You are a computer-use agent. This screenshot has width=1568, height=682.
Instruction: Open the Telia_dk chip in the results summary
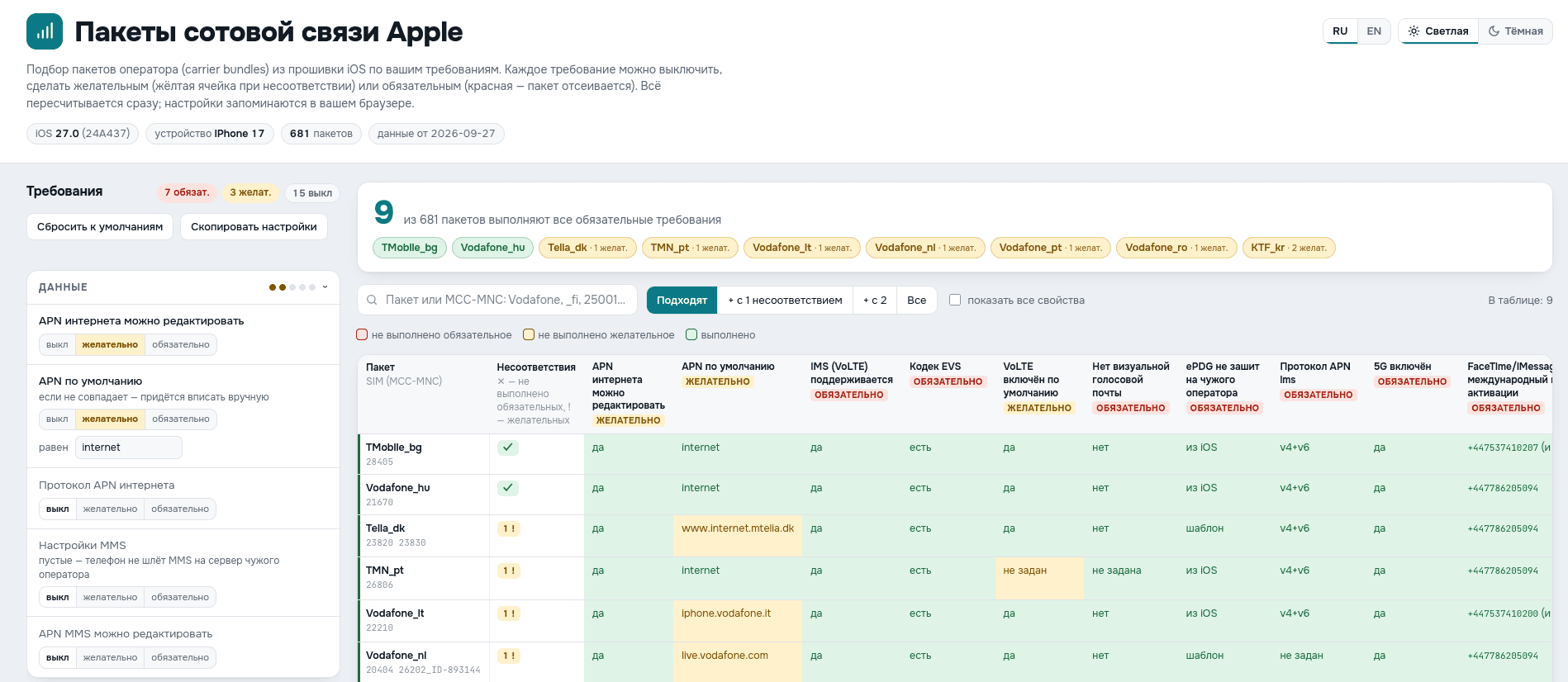click(587, 248)
